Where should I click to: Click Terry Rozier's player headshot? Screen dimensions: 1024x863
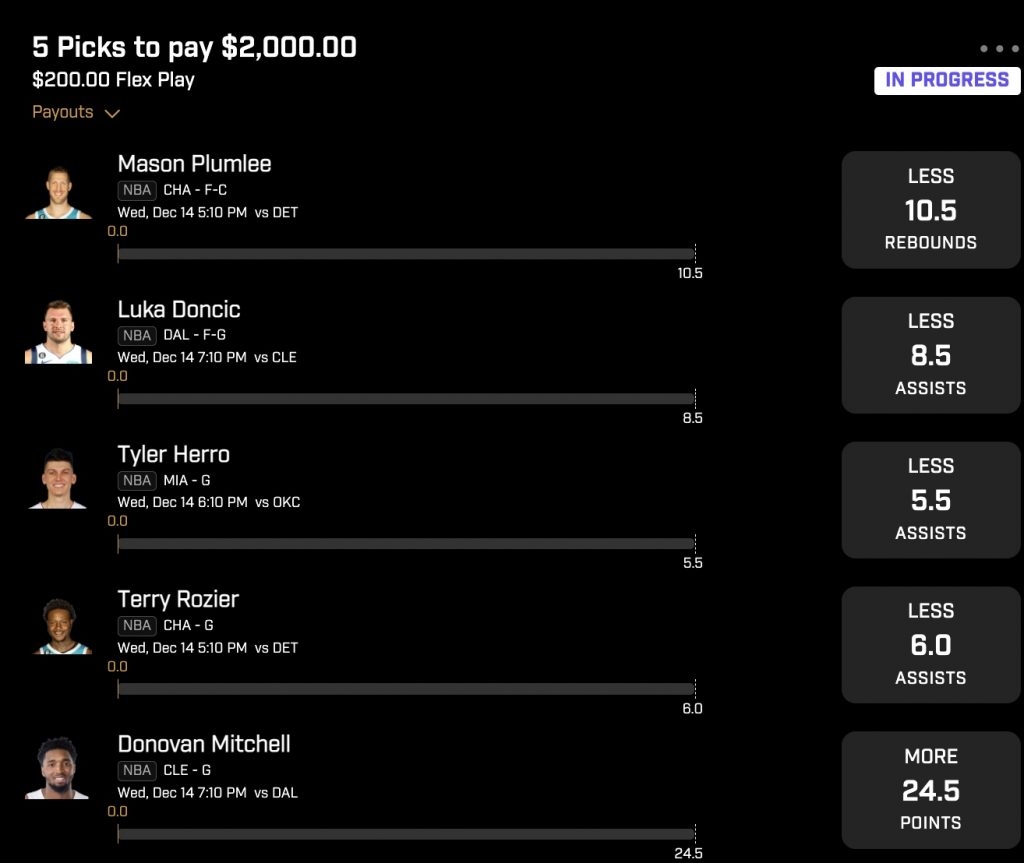coord(60,626)
